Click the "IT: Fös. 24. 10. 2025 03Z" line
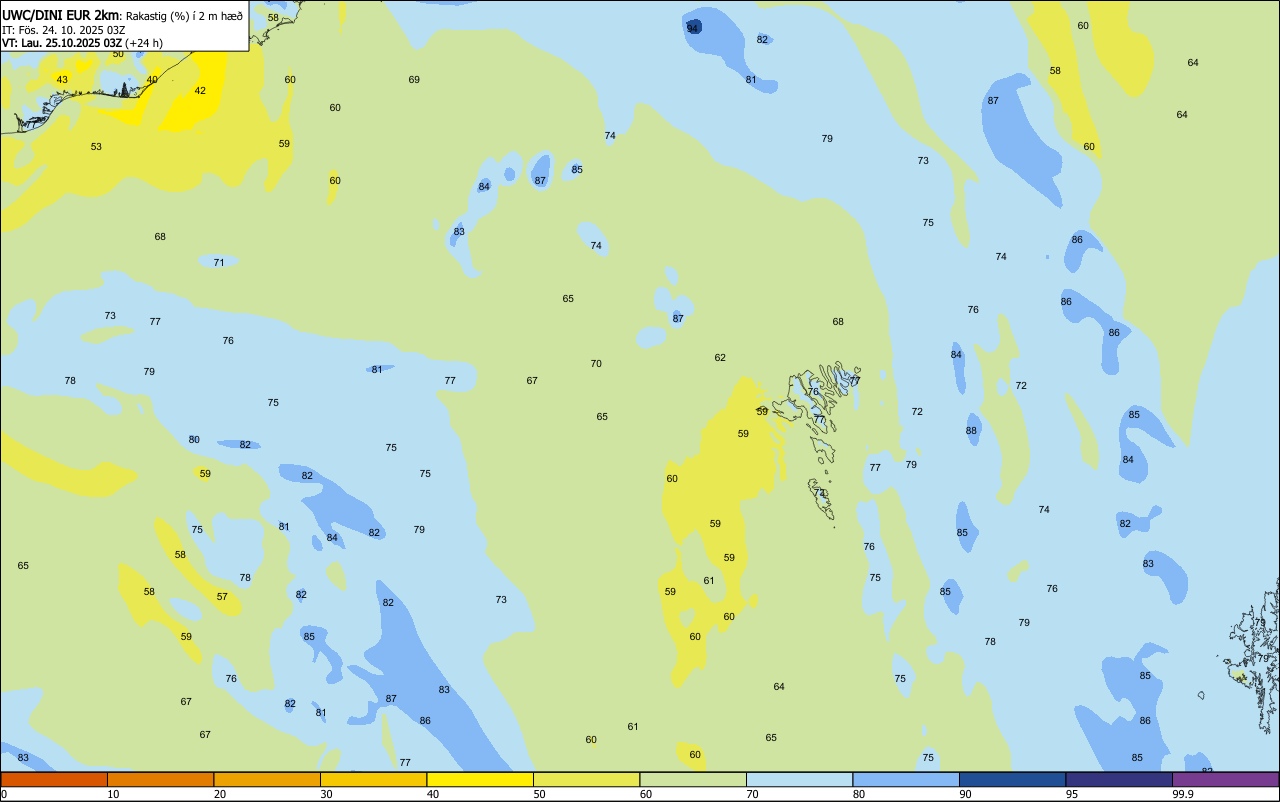Viewport: 1280px width, 802px height. [64, 30]
